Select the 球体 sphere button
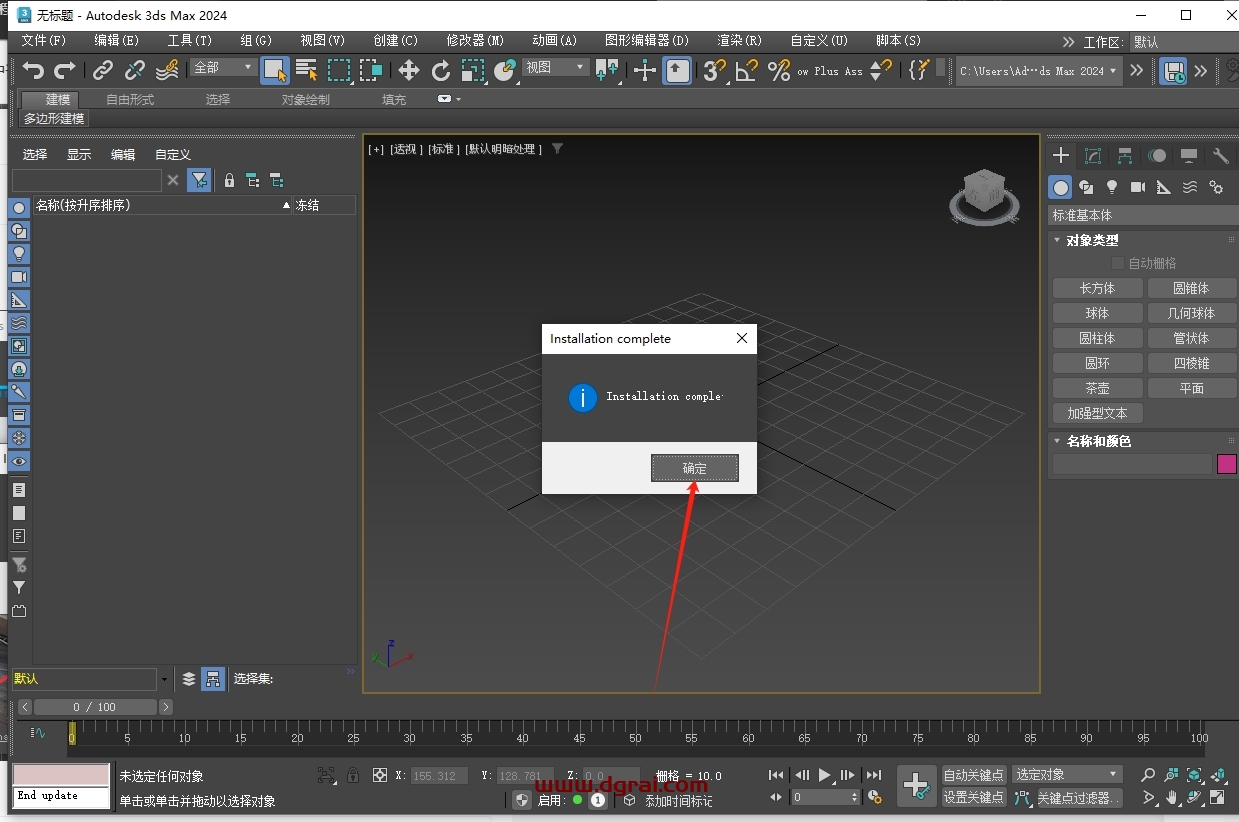1239x822 pixels. coord(1097,313)
